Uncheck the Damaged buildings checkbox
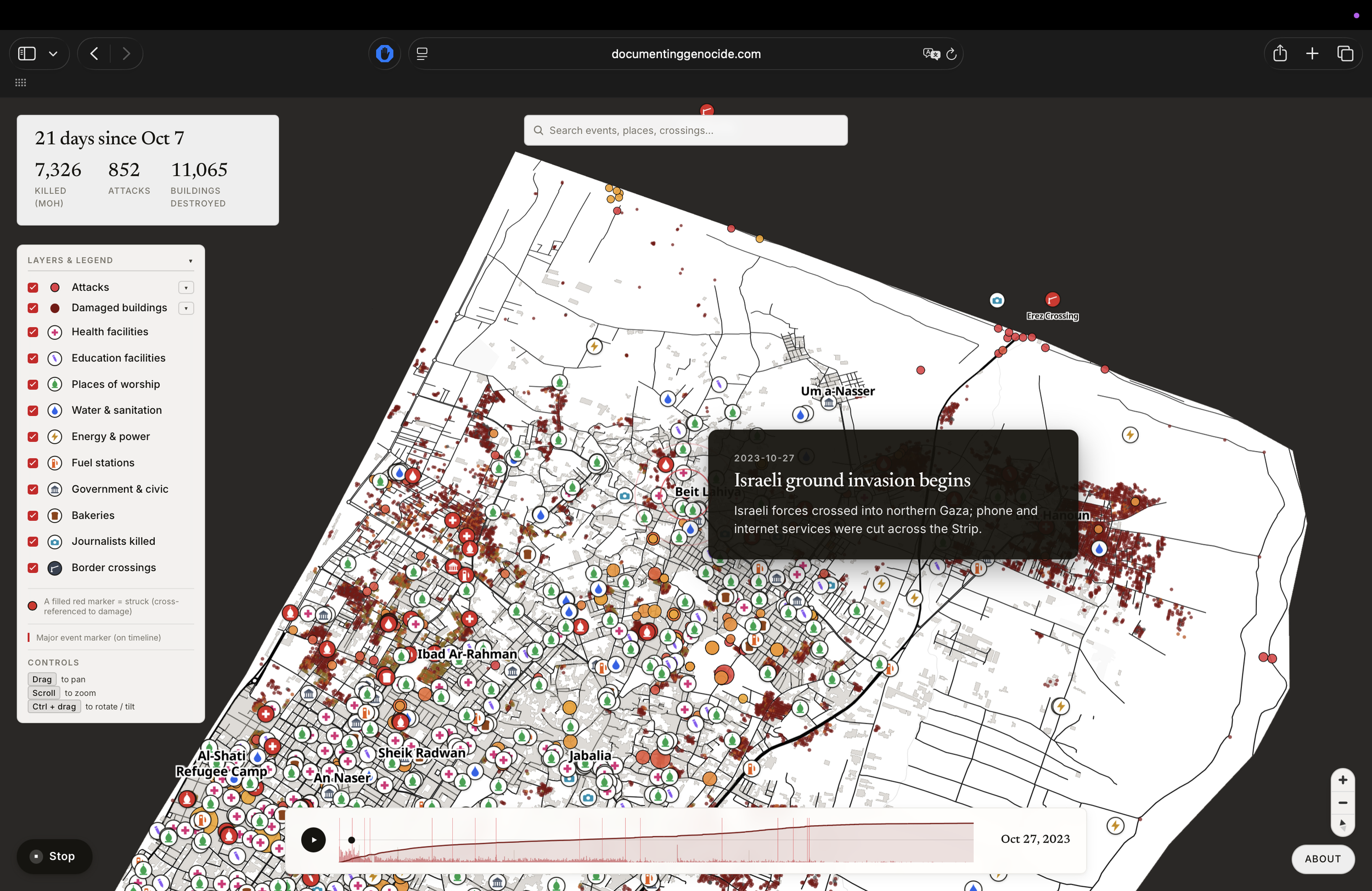The height and width of the screenshot is (891, 1372). click(x=33, y=308)
